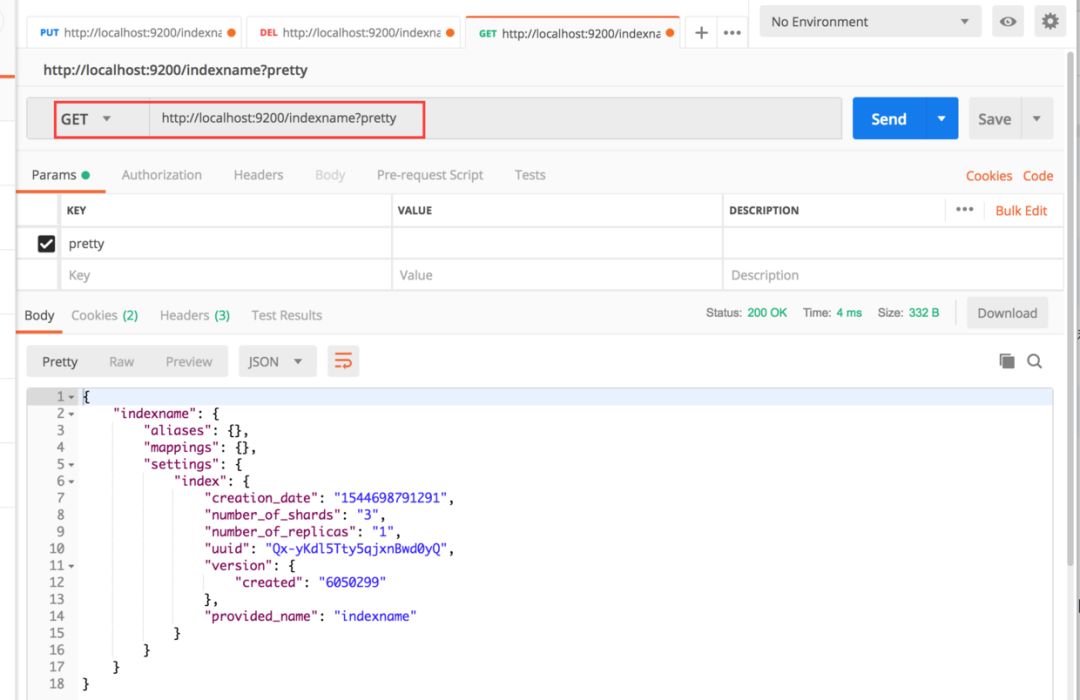Expand the JSON format dropdown
Viewport: 1080px width, 700px height.
[x=277, y=361]
